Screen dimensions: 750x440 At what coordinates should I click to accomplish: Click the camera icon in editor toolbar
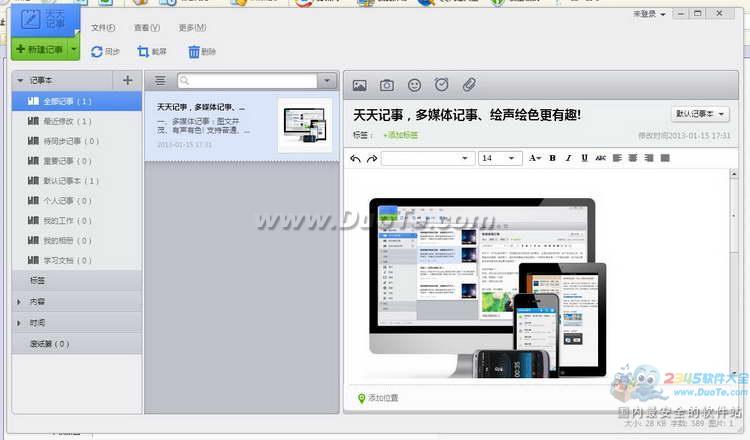pos(387,85)
